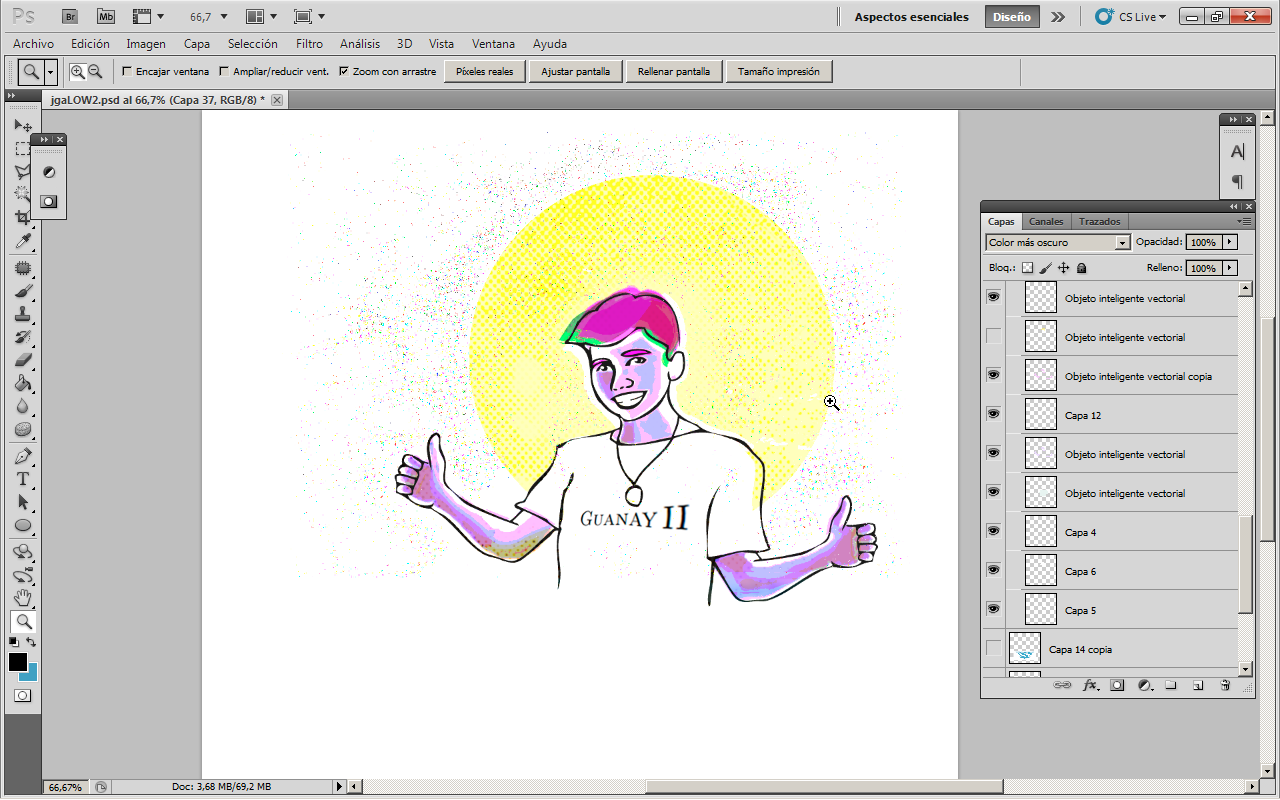Lock all with the padlock icon

1081,268
